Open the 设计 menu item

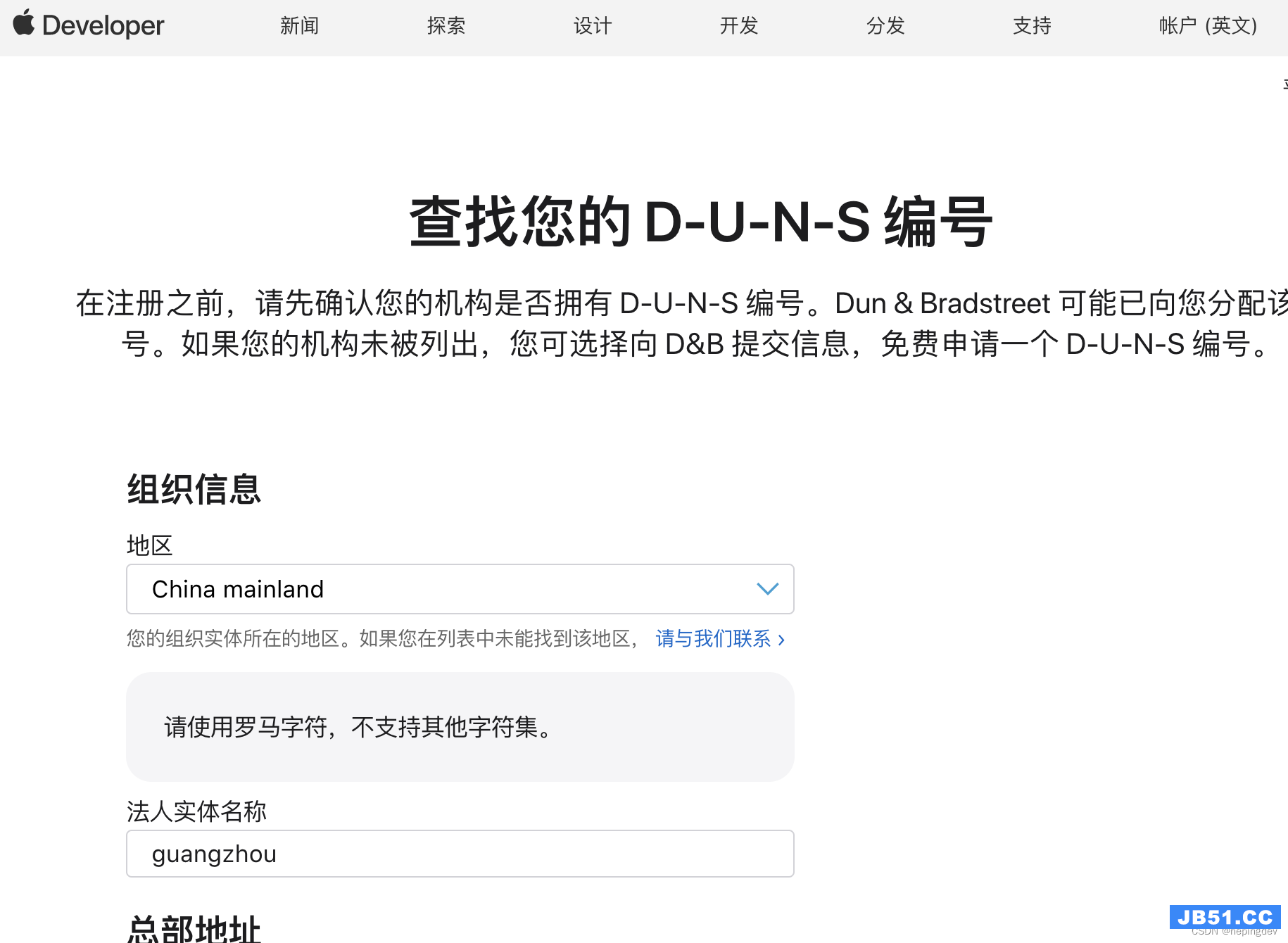click(x=593, y=26)
